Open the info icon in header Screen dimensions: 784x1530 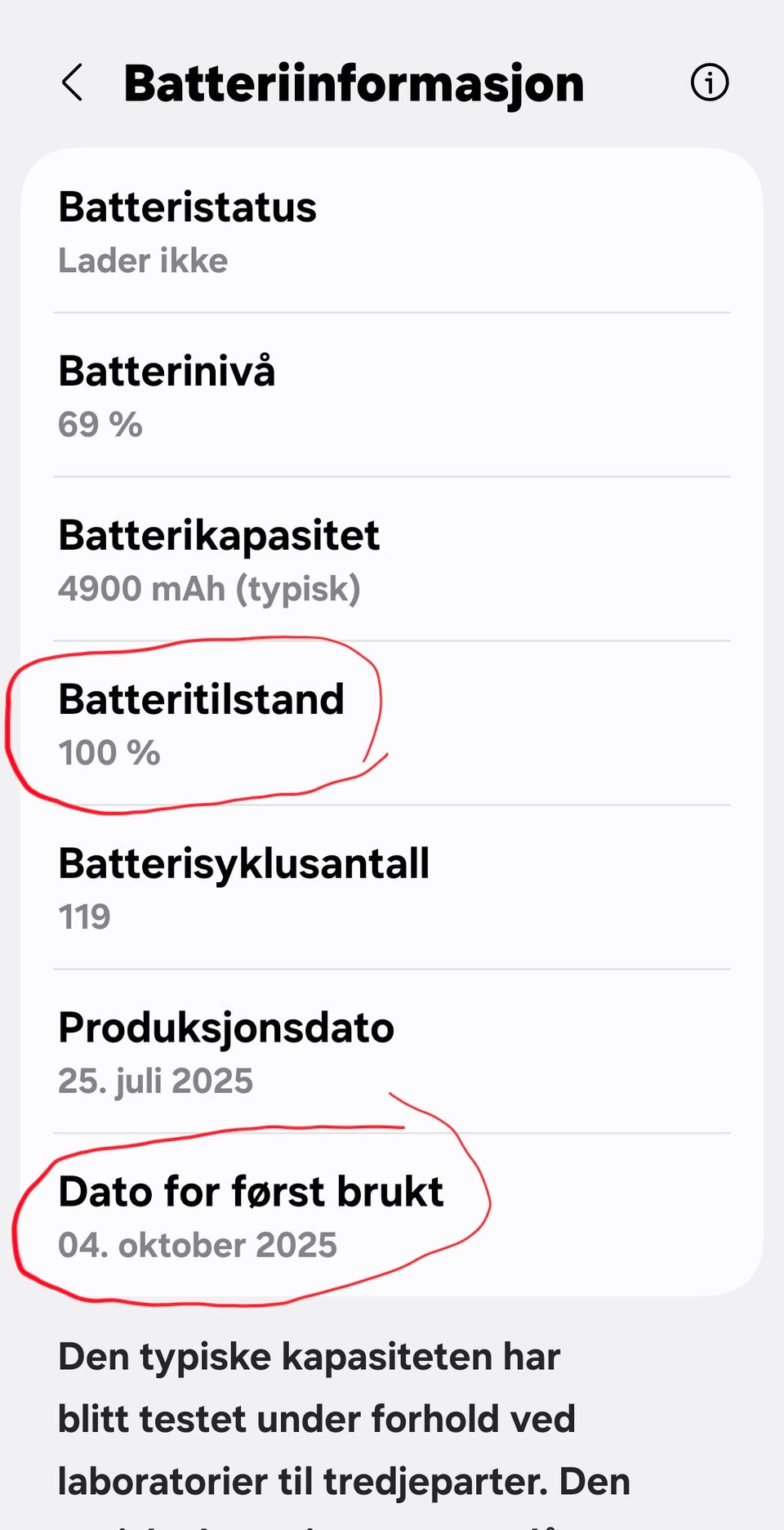(x=710, y=83)
